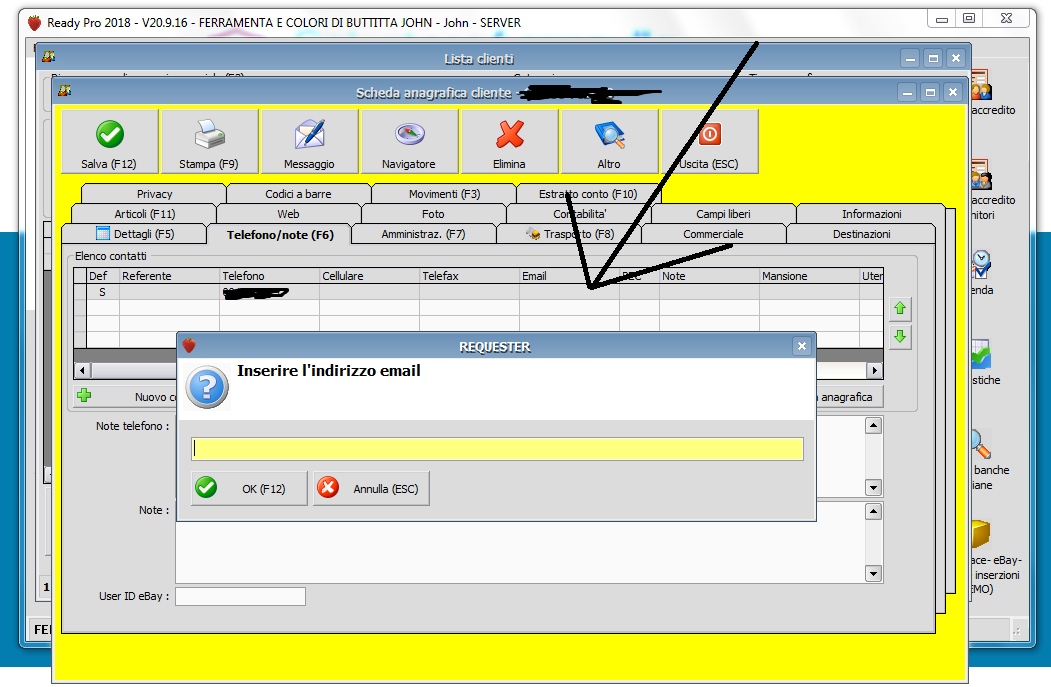Click the Uscita (ESC) button

(709, 142)
